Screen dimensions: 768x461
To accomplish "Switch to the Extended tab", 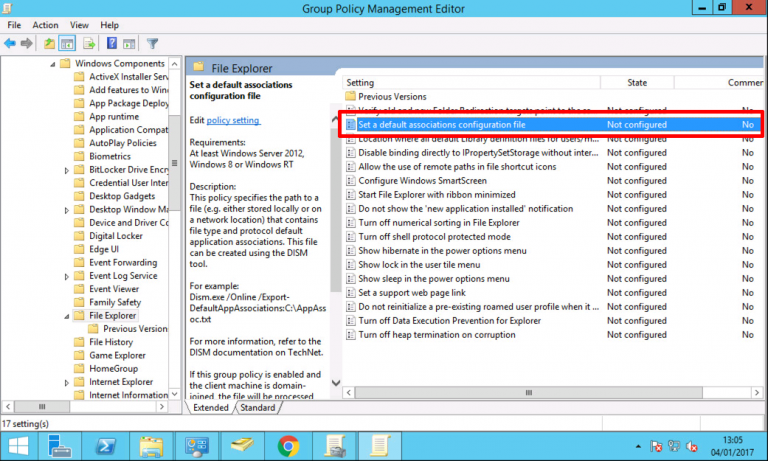I will point(211,408).
